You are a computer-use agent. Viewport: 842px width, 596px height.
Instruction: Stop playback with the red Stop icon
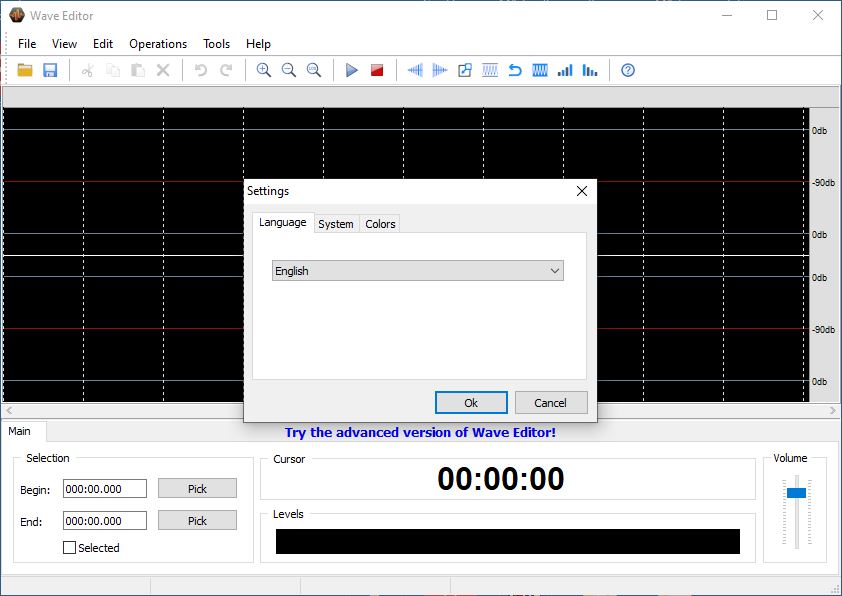coord(377,70)
